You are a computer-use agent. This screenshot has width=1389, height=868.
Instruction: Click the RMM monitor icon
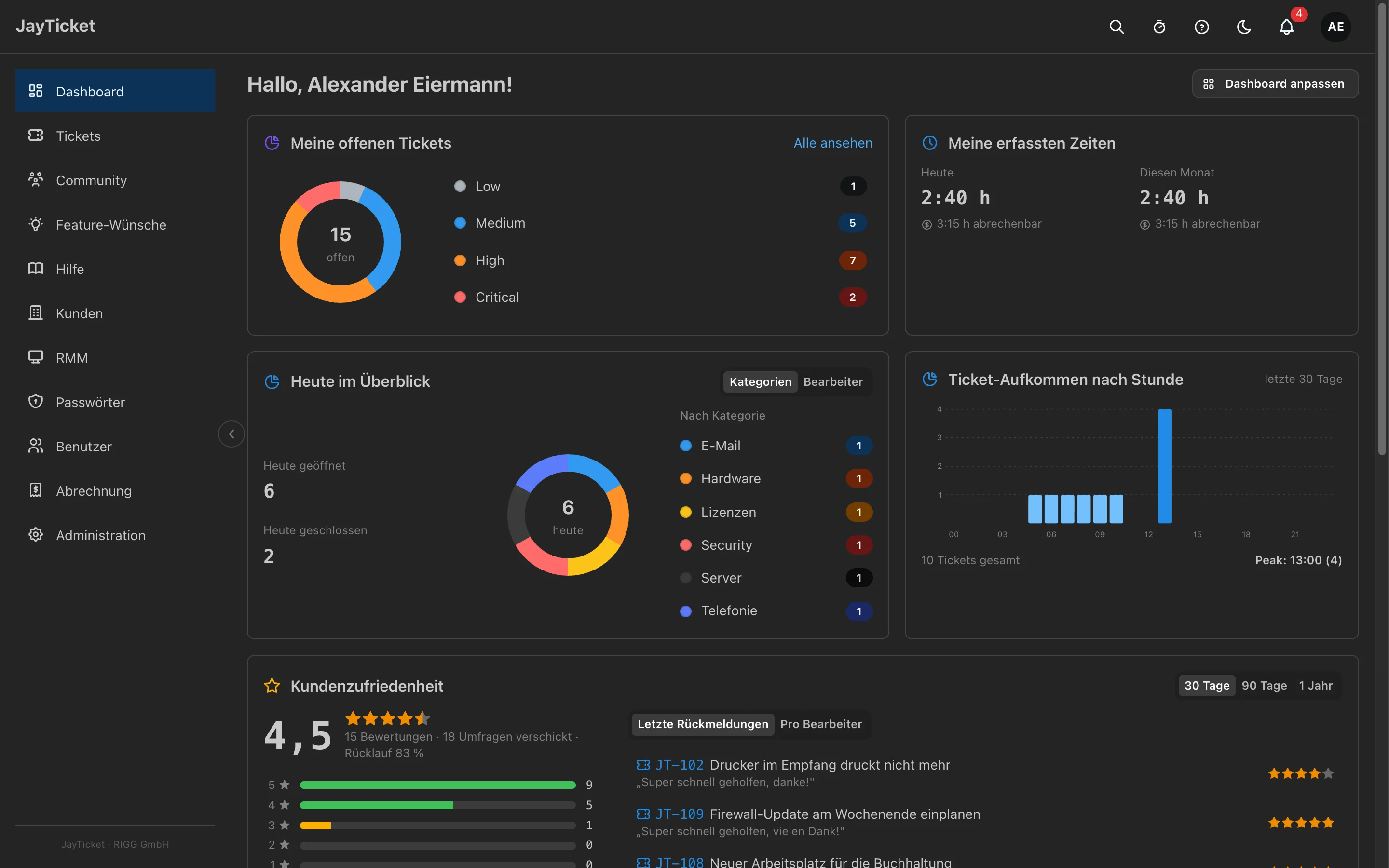(x=36, y=357)
